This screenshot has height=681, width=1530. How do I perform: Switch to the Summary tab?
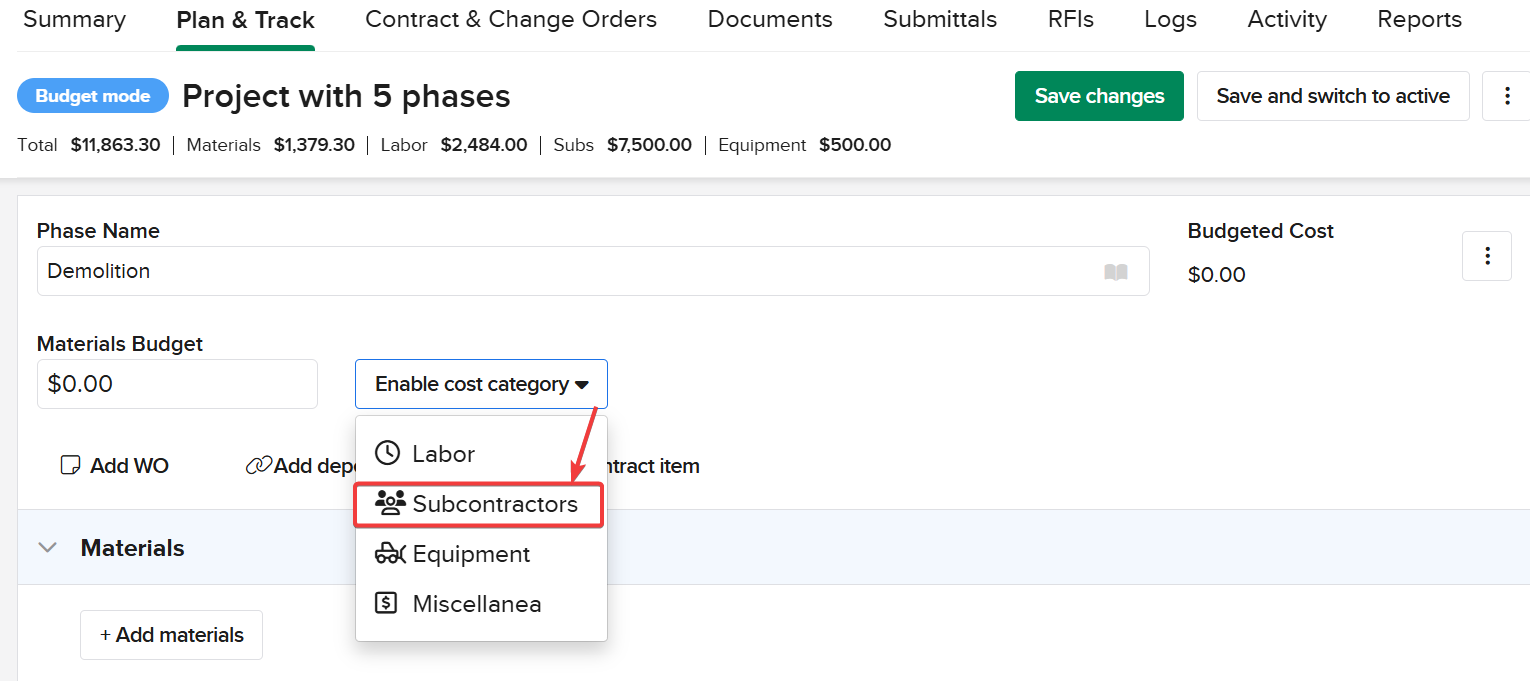74,20
